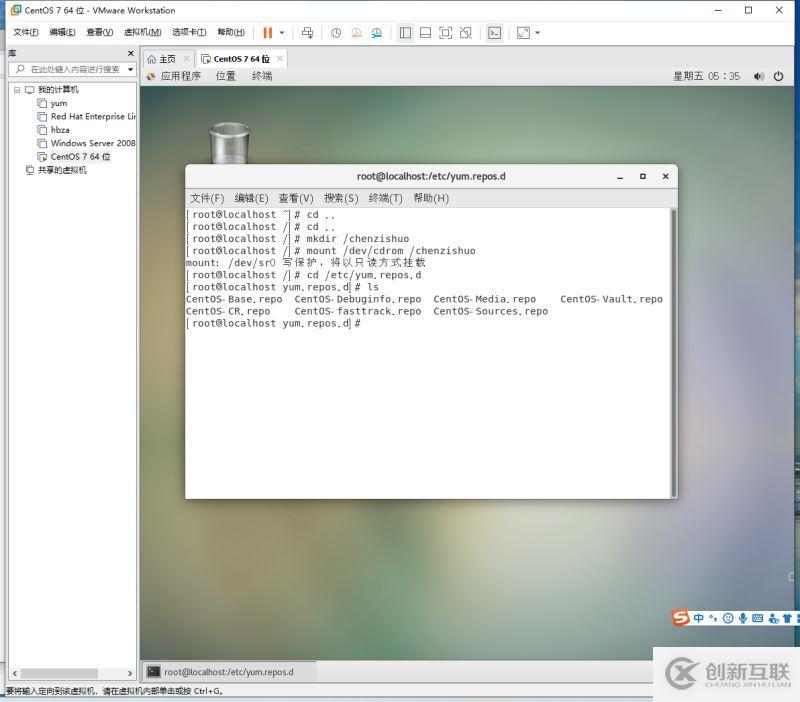Click the terminal vertical scrollbar

[x=674, y=352]
